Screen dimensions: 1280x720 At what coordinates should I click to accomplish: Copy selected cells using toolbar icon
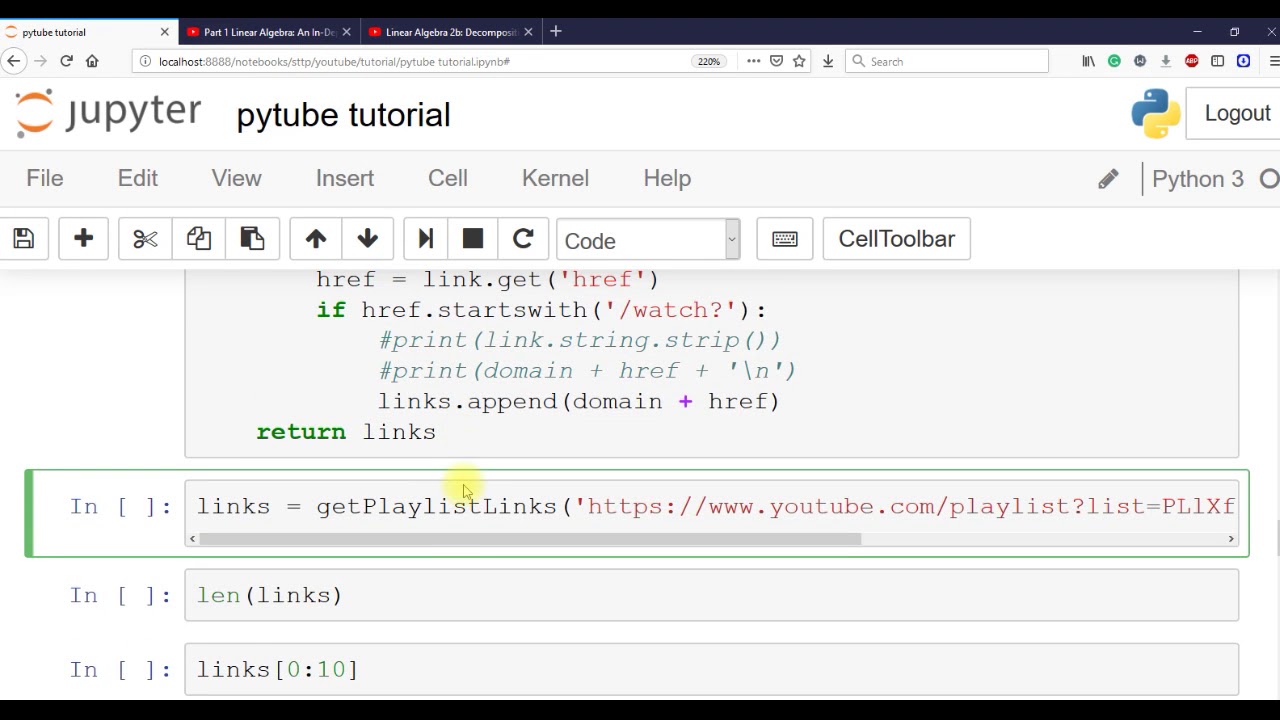pyautogui.click(x=198, y=239)
